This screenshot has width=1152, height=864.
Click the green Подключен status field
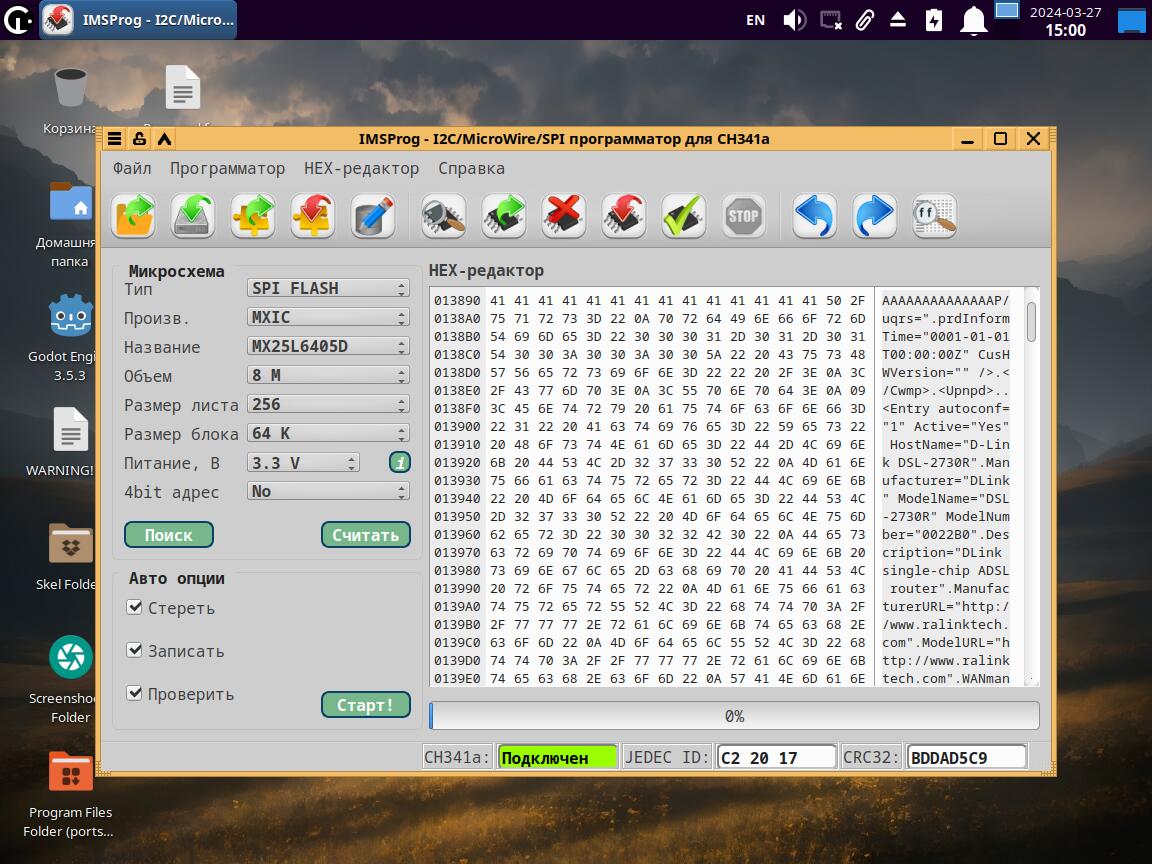(x=558, y=757)
